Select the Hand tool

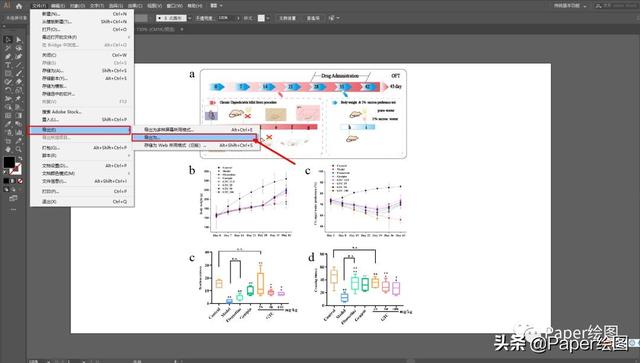(8, 149)
